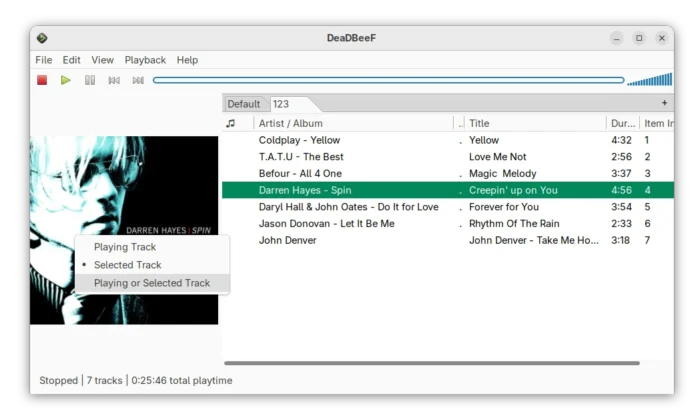
Task: Switch to the Default playlist tab
Action: 243,104
